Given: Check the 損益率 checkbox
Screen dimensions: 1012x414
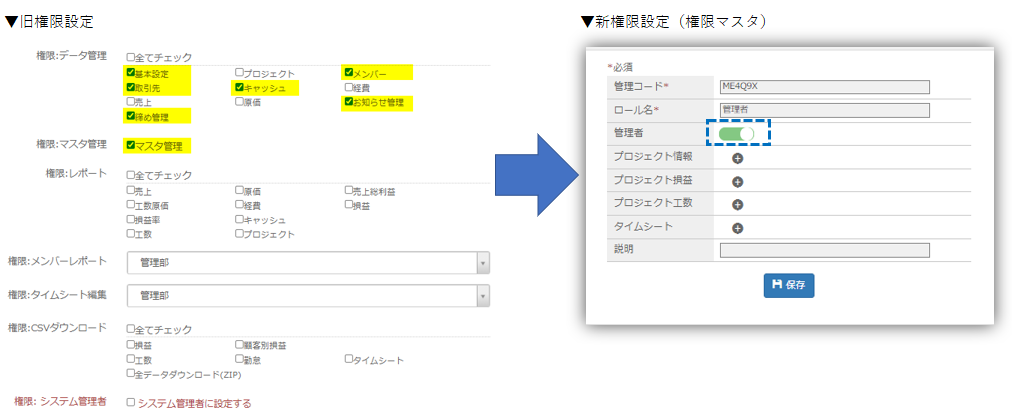Looking at the screenshot, I should (x=131, y=219).
